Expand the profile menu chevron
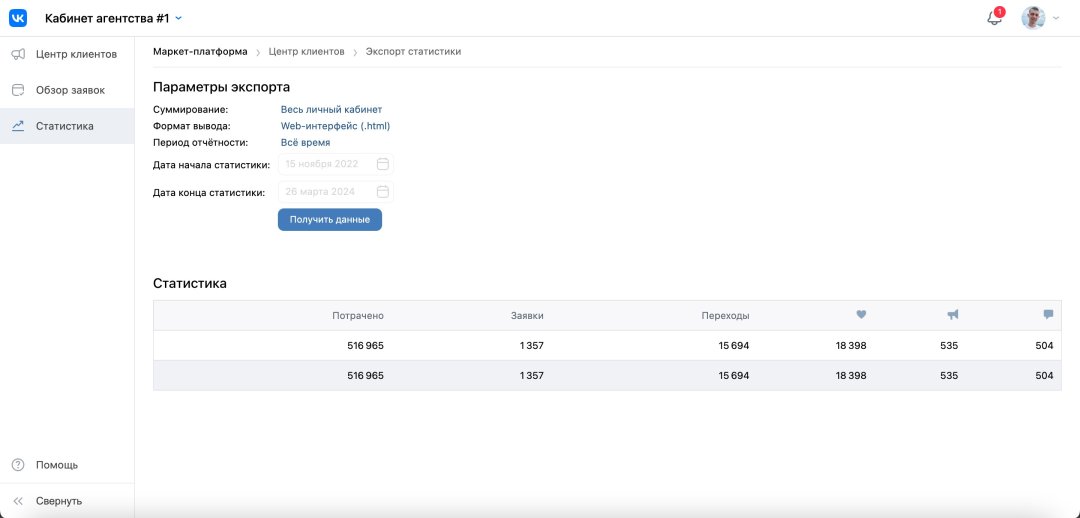 1056,19
